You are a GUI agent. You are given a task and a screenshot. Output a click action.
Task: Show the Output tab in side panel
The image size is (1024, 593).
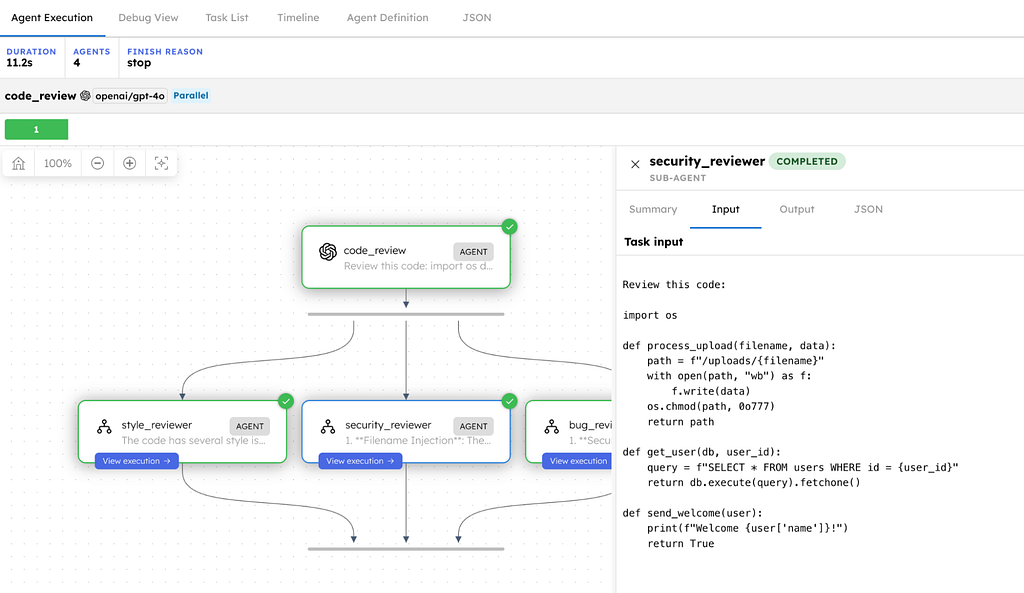click(797, 210)
